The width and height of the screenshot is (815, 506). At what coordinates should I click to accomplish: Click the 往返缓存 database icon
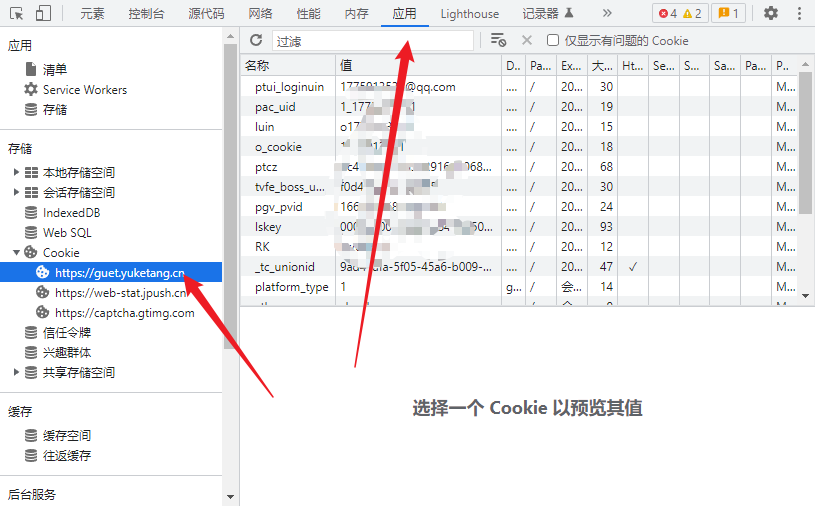click(x=31, y=456)
